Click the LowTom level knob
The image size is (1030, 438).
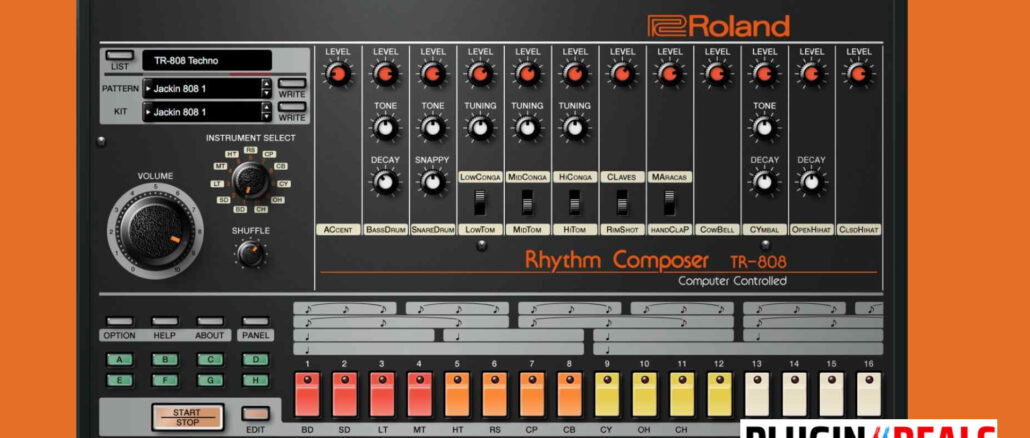[x=480, y=74]
